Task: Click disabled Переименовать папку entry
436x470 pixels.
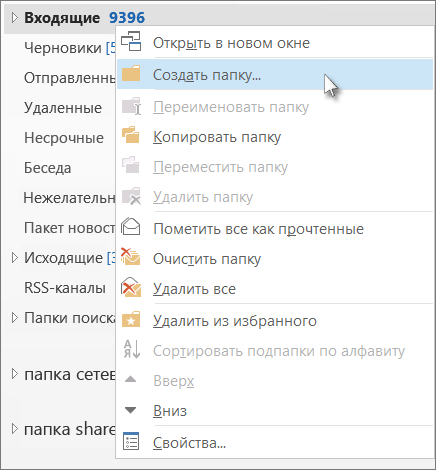Action: pyautogui.click(x=275, y=107)
